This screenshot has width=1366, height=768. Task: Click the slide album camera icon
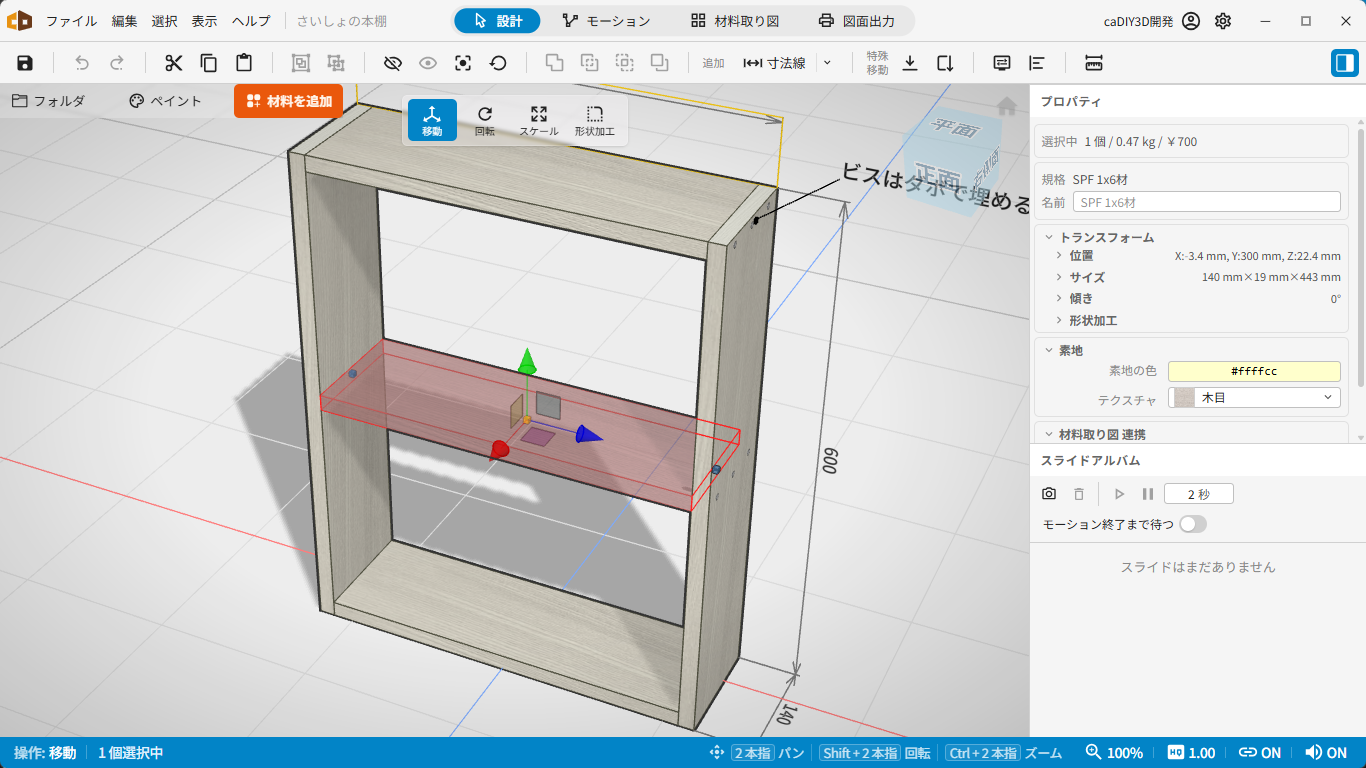point(1049,494)
